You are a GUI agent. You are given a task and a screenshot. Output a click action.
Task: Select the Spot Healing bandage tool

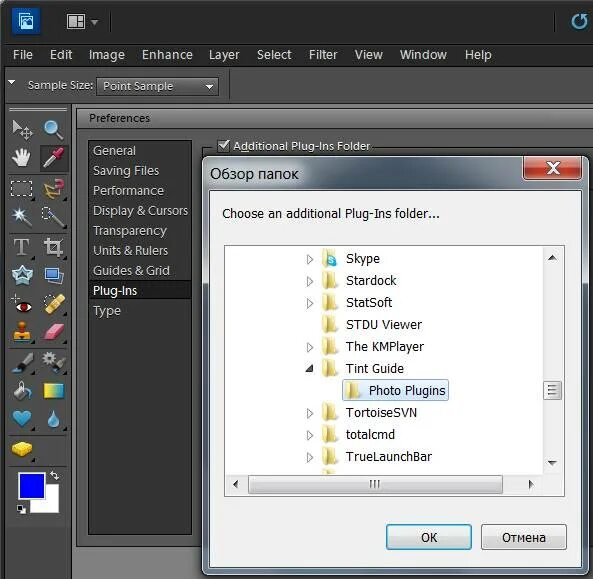(54, 304)
